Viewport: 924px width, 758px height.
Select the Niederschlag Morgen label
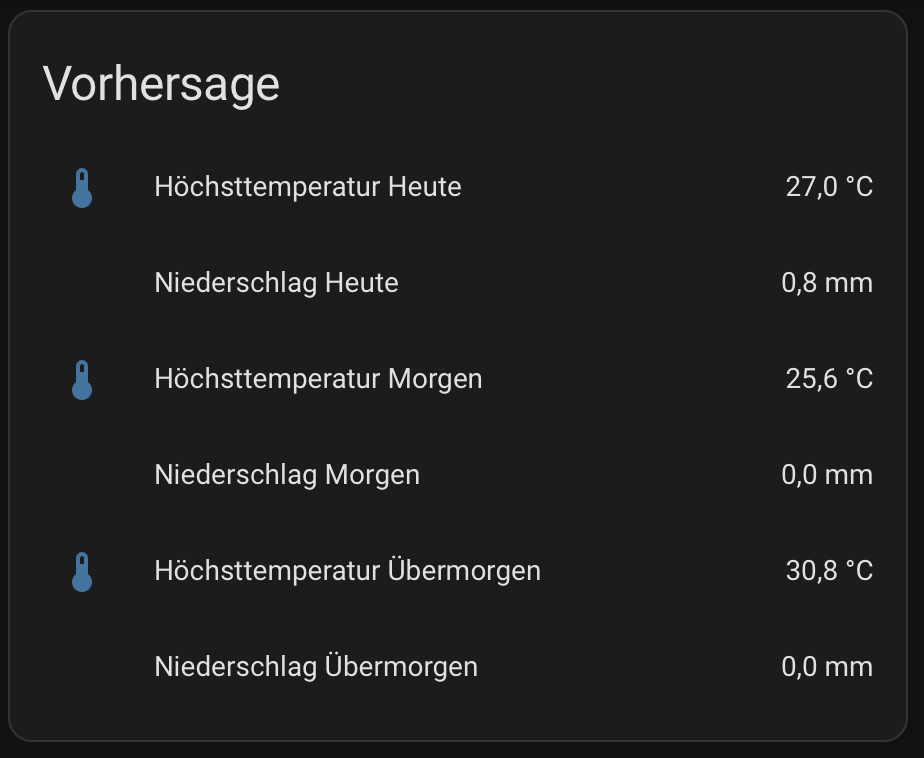287,475
